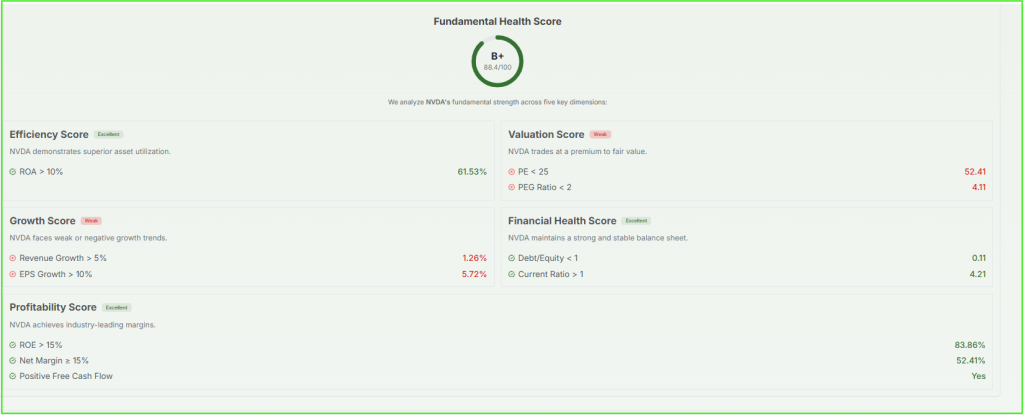Click the check icon beside Current Ratio > 1

click(x=512, y=274)
